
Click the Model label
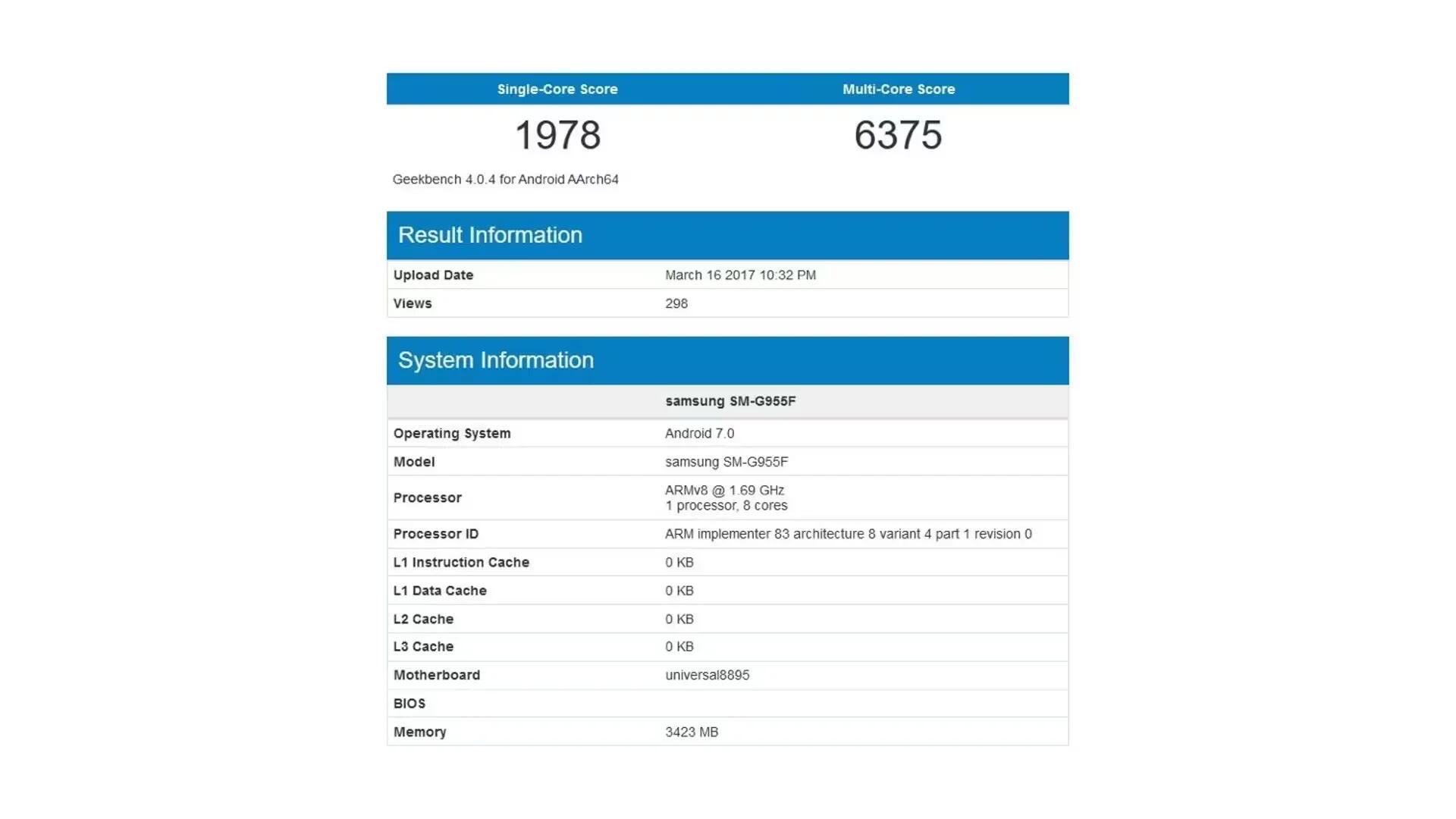pyautogui.click(x=413, y=462)
